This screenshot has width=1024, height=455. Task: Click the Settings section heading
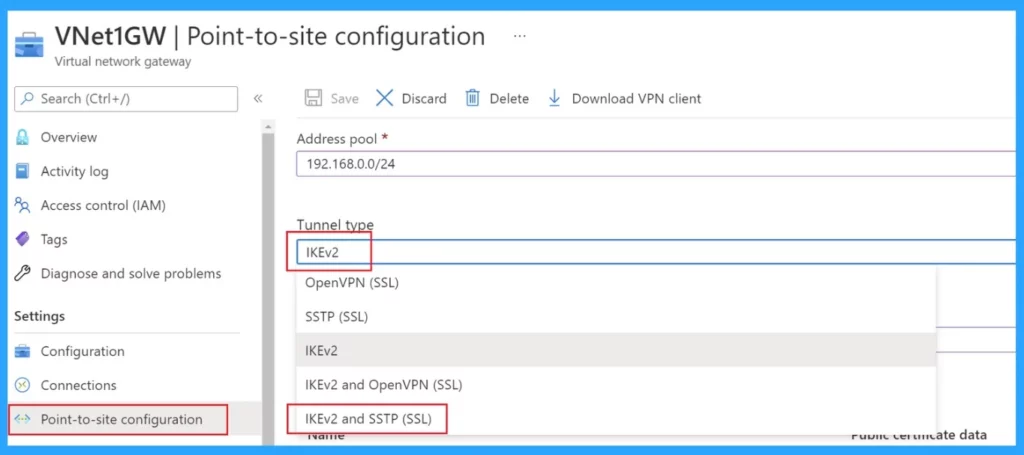(x=39, y=316)
